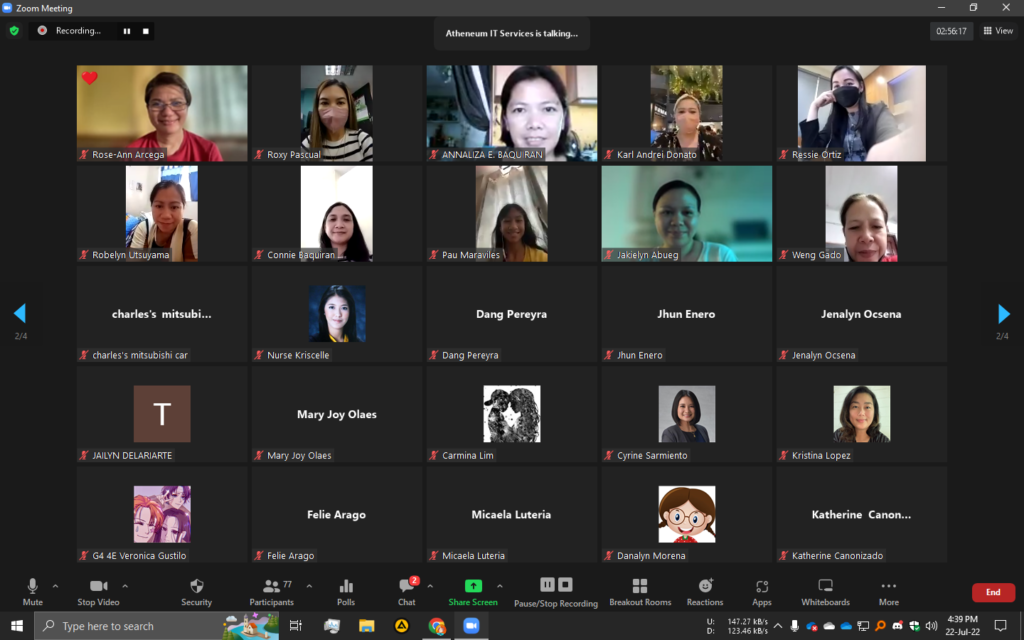Image resolution: width=1024 pixels, height=640 pixels.
Task: Open the Apps icon
Action: click(762, 586)
